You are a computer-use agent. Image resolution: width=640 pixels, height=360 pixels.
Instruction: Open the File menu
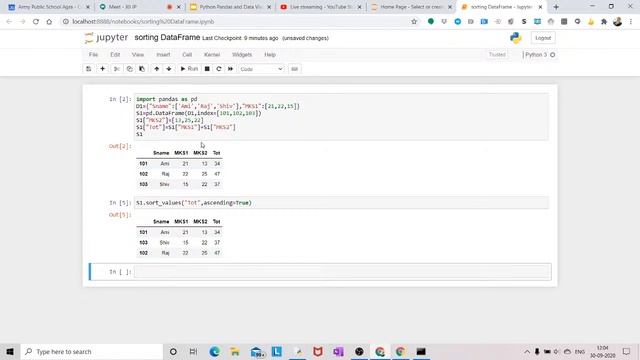[93, 55]
